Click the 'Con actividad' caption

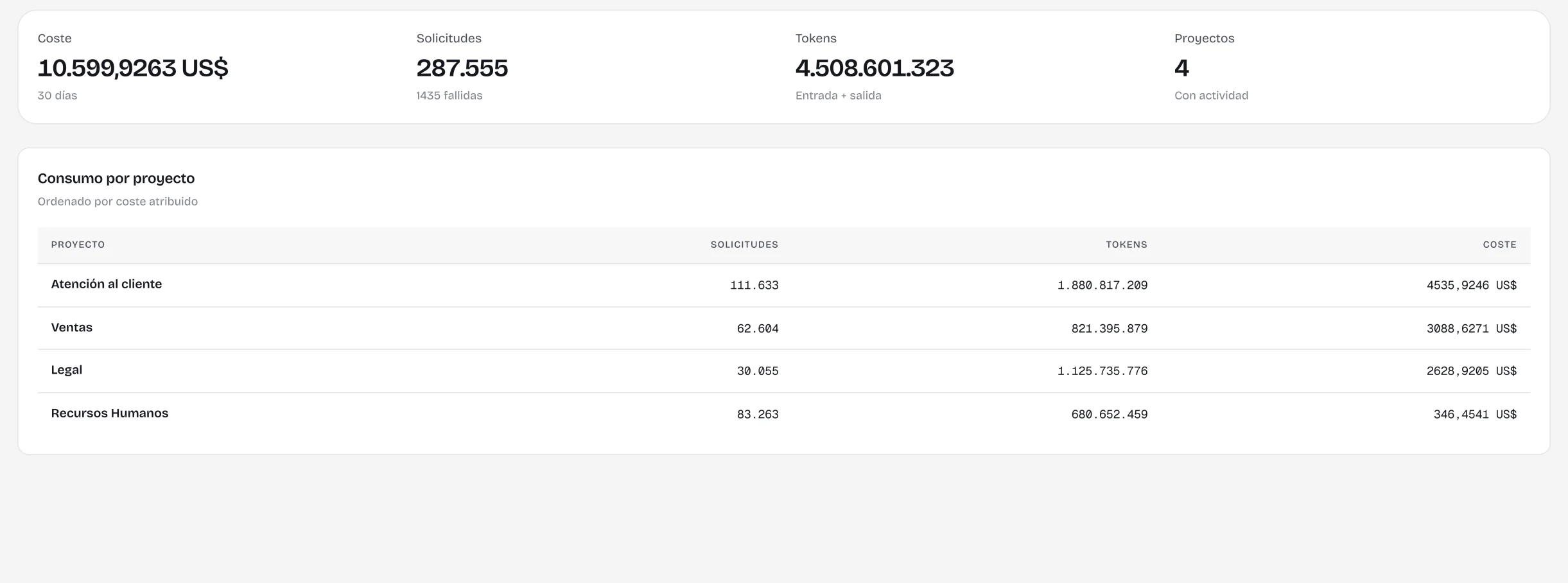coord(1212,96)
